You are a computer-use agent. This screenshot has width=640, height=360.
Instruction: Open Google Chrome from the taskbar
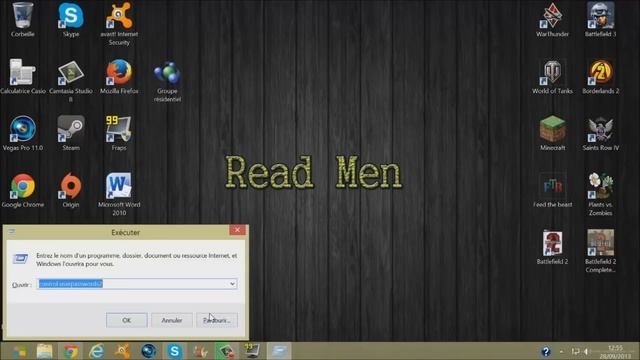[71, 351]
